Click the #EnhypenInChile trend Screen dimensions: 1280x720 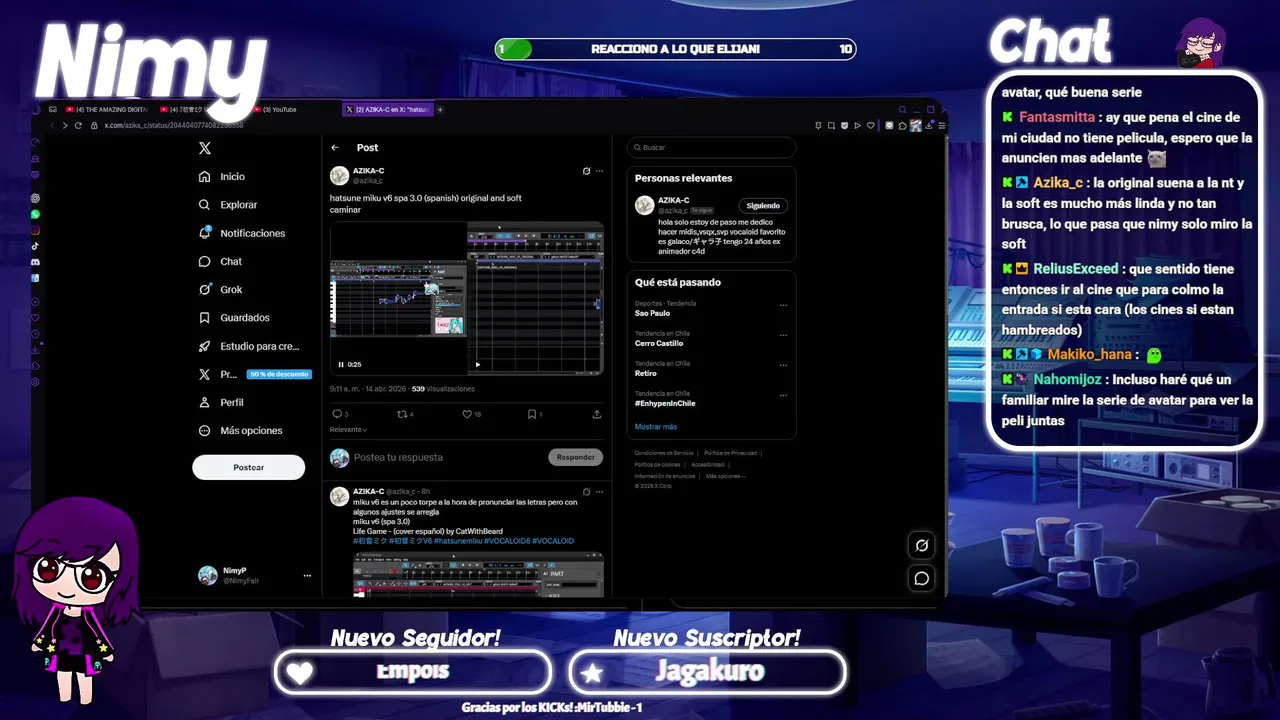[665, 403]
